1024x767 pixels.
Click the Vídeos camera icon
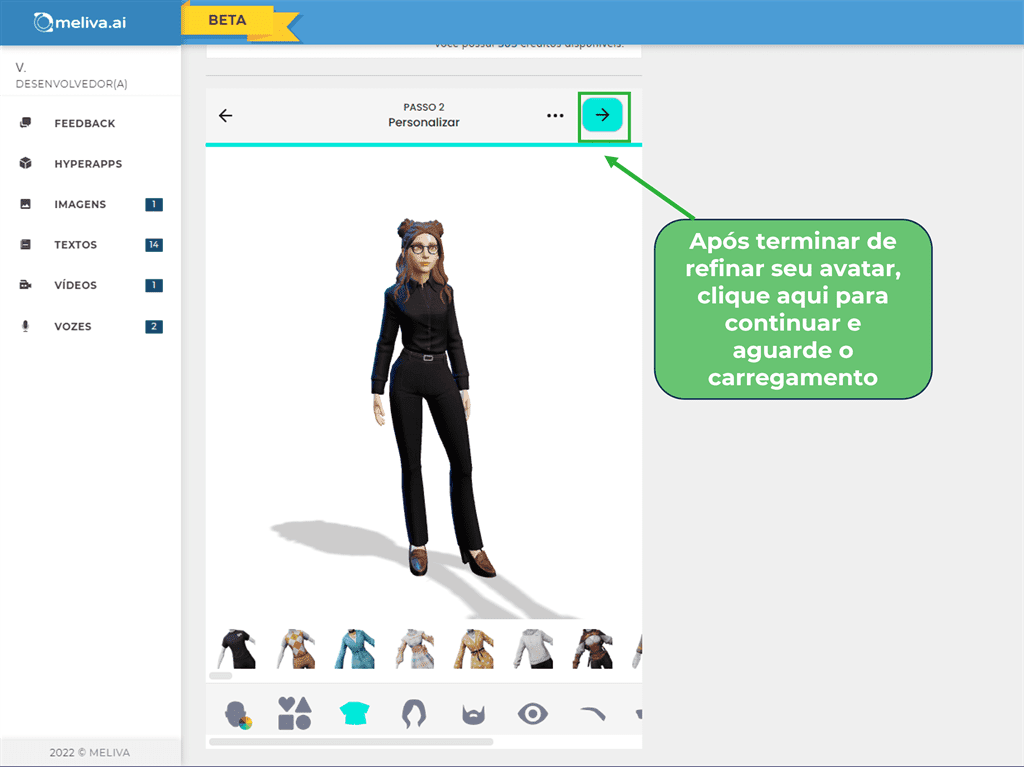click(25, 285)
